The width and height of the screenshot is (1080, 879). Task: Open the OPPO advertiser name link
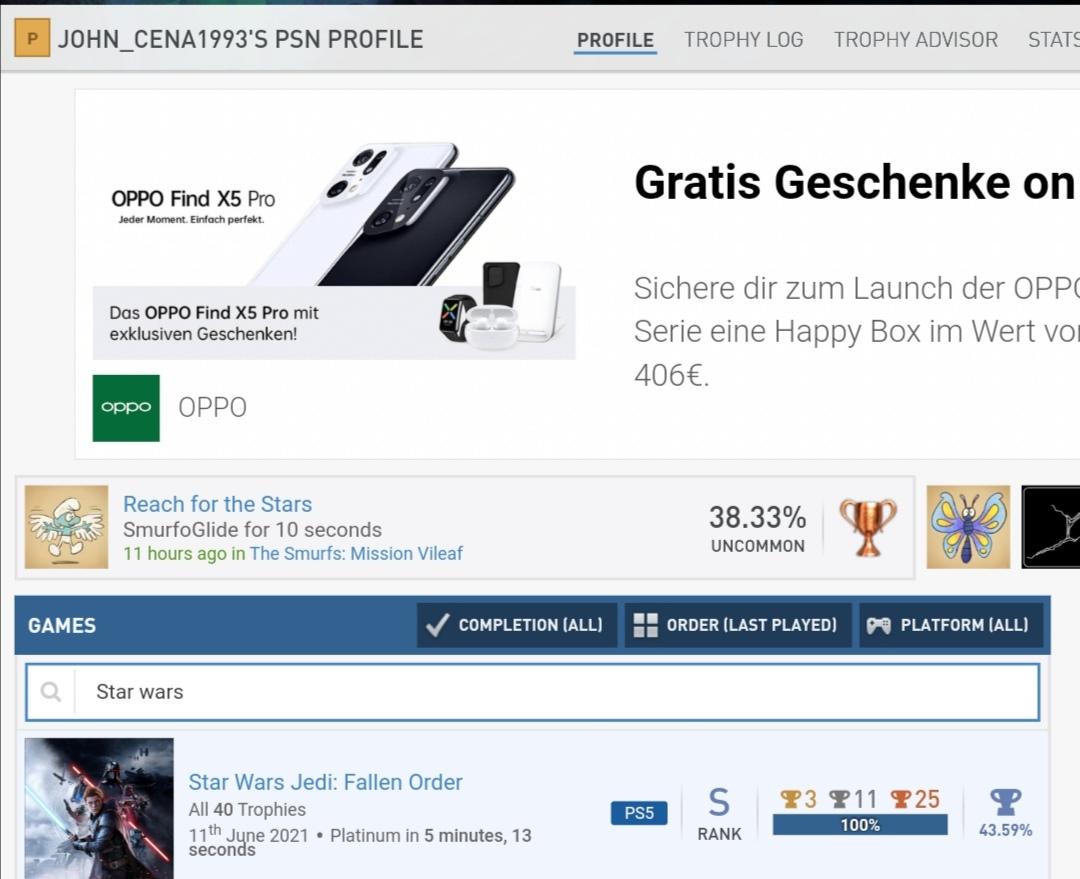click(x=212, y=408)
